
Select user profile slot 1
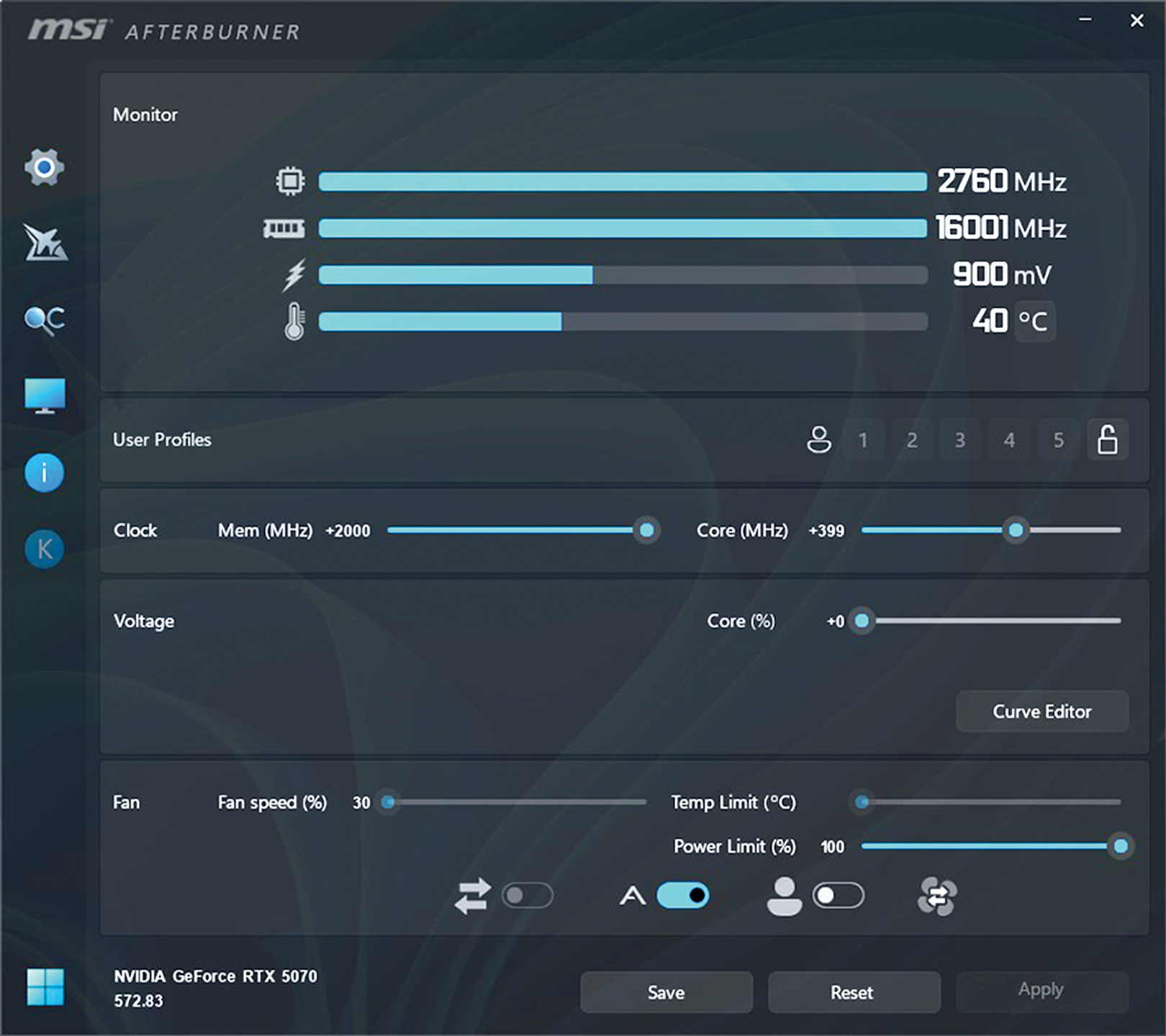point(862,440)
